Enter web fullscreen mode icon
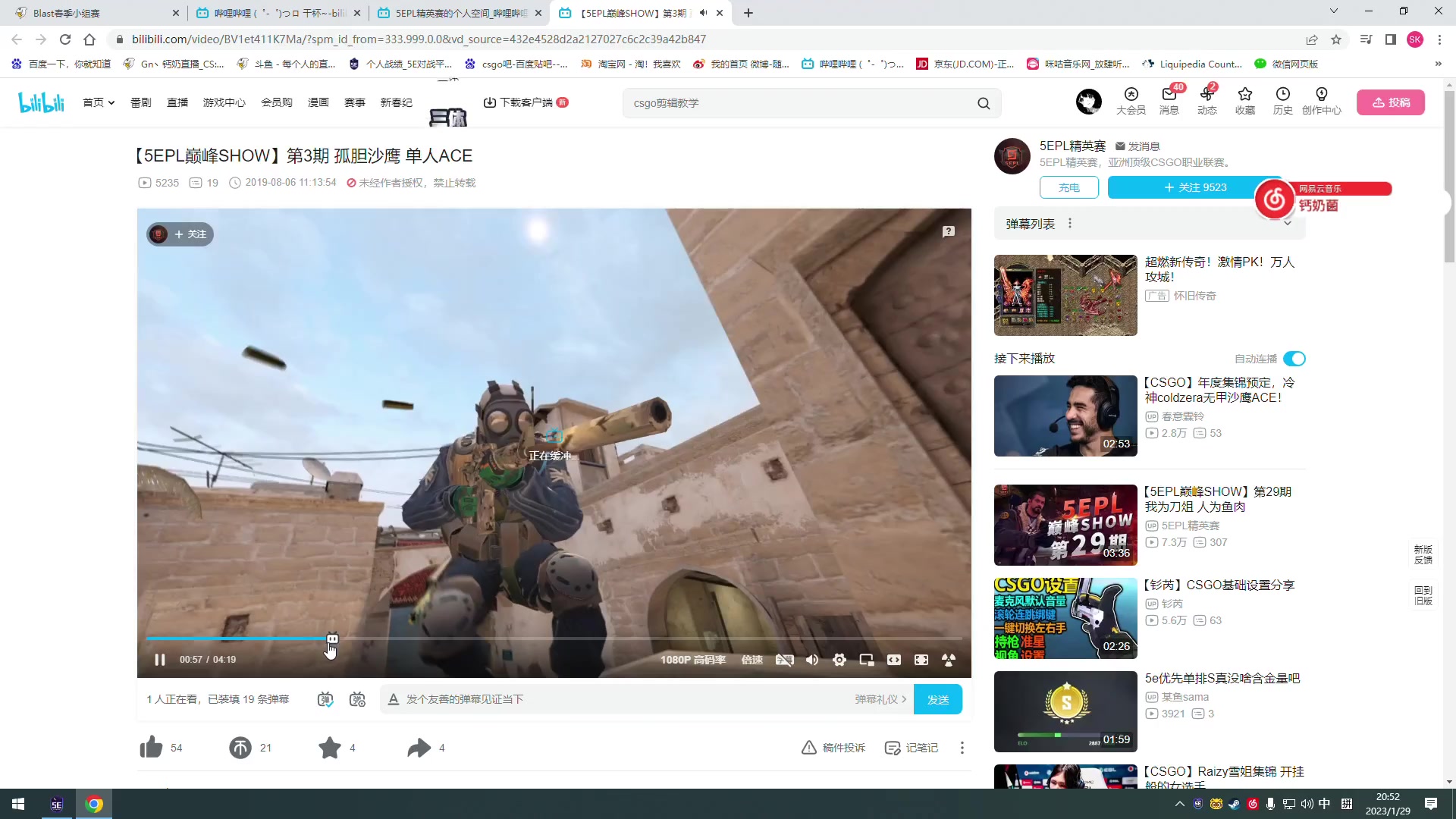 tap(921, 660)
